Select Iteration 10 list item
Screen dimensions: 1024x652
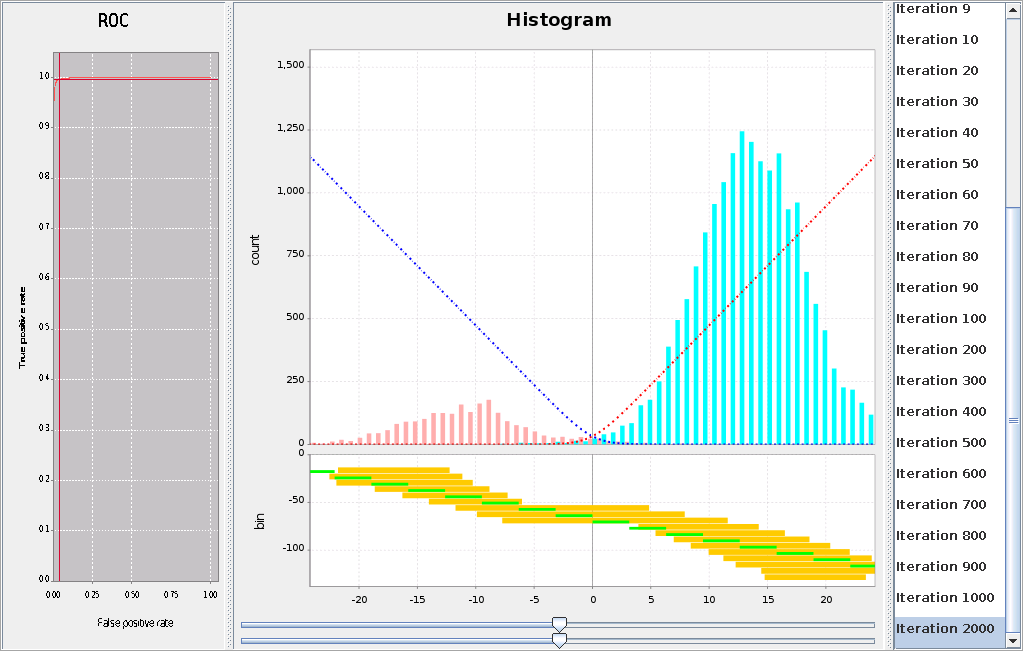pos(937,40)
